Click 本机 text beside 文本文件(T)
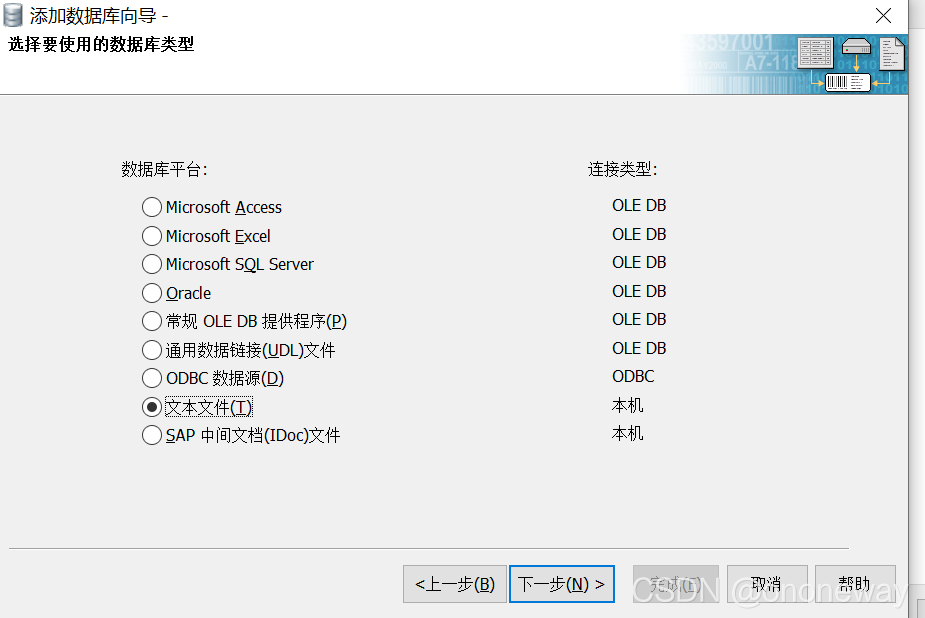925x618 pixels. tap(628, 405)
